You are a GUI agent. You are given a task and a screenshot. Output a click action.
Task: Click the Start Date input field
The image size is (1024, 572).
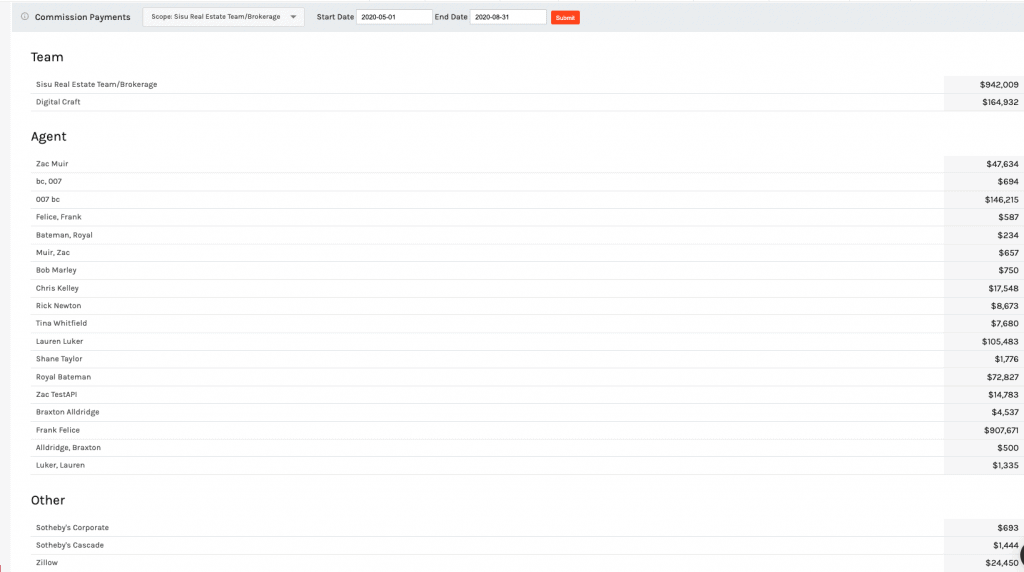click(394, 17)
